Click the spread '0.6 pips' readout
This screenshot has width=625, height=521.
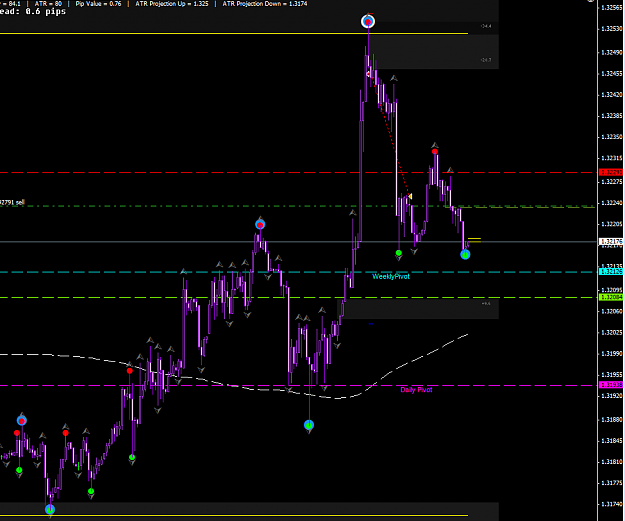click(45, 12)
